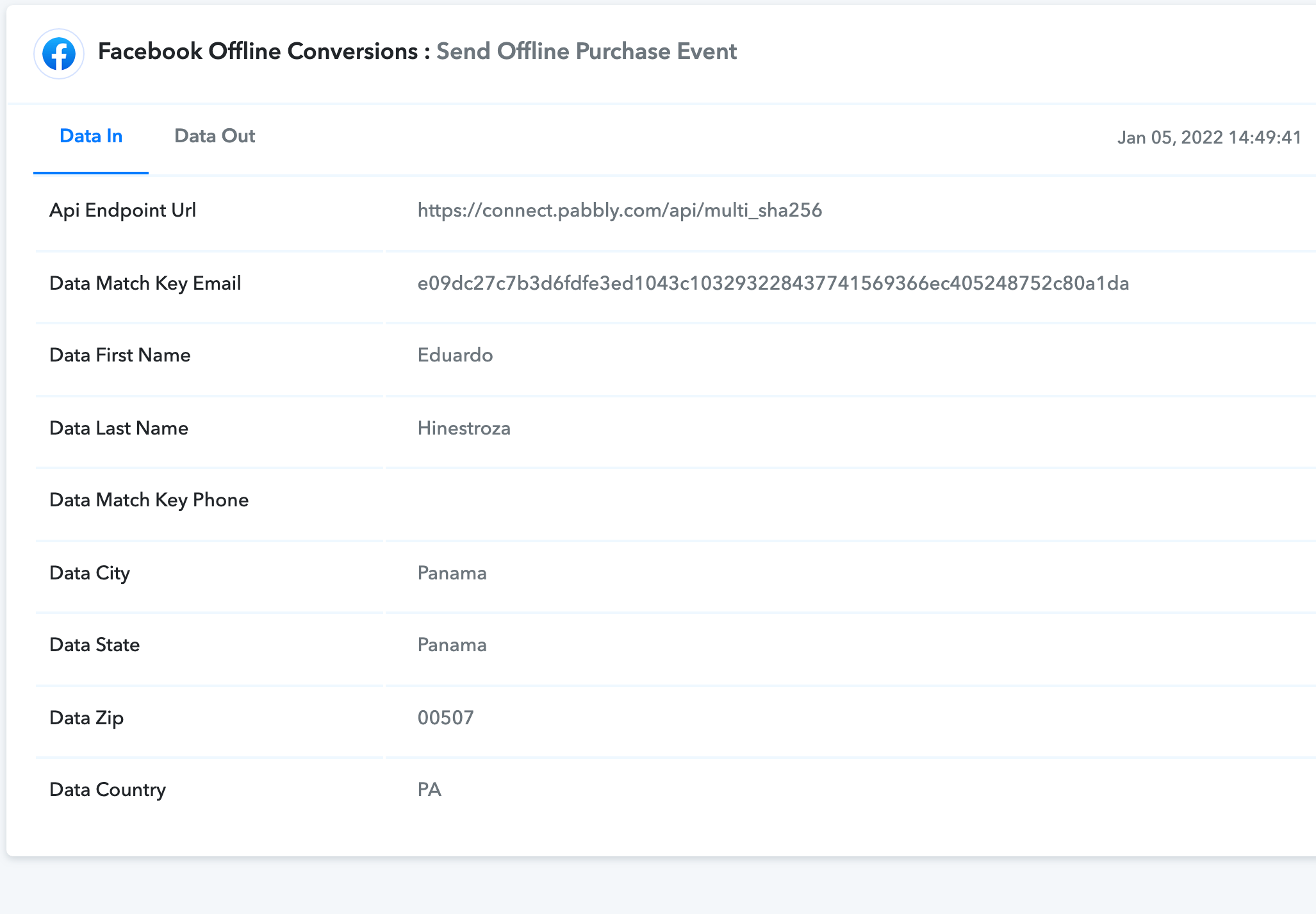
Task: Select the hashed email value starting e09dc27c
Action: point(773,283)
